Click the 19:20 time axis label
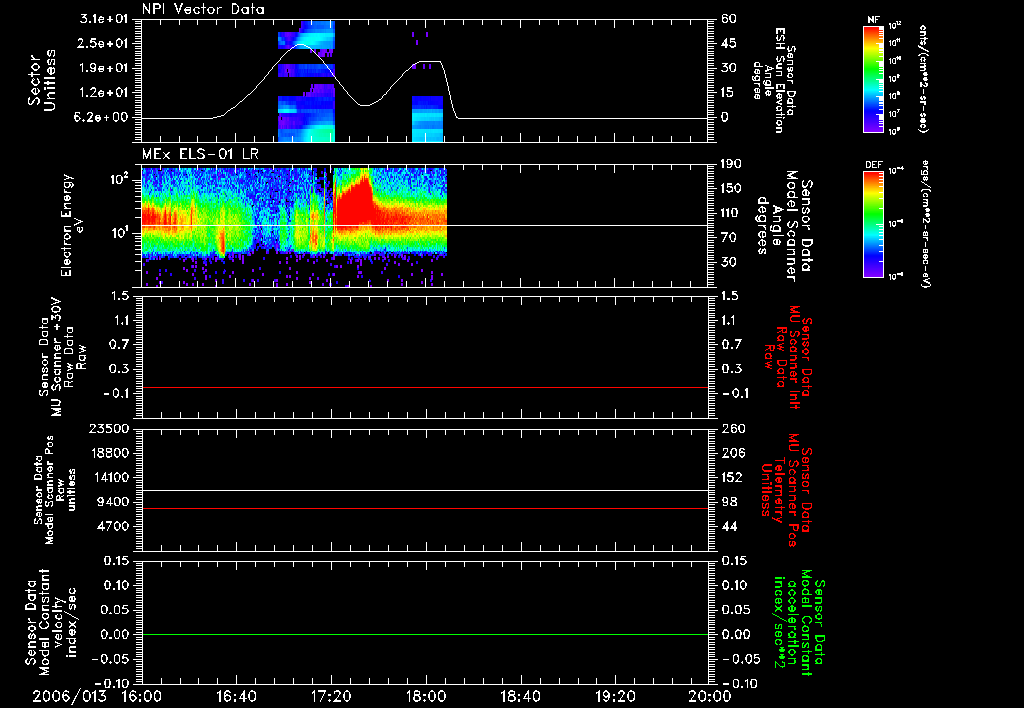The image size is (1024, 708). pyautogui.click(x=615, y=696)
